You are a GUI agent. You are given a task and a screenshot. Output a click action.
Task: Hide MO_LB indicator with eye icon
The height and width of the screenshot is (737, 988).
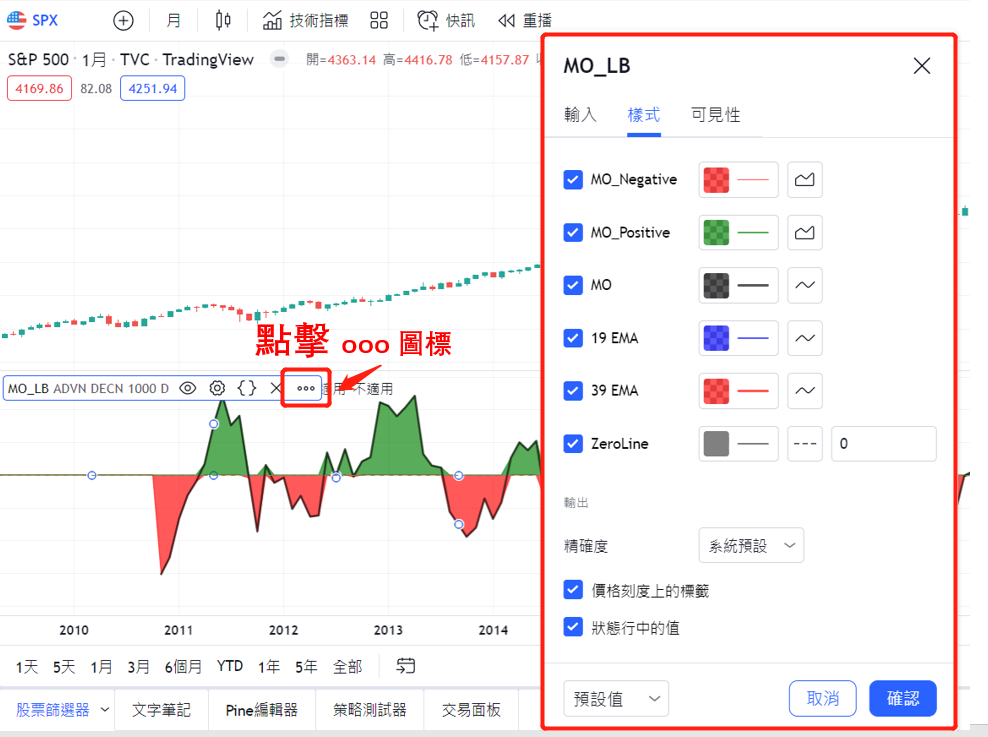tap(188, 388)
